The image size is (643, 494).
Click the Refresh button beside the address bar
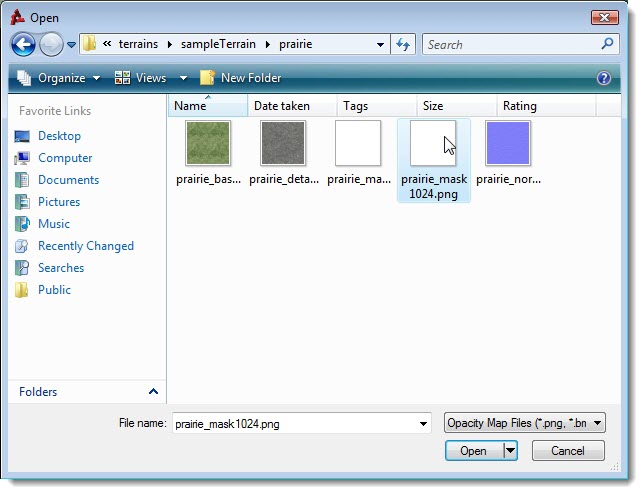[403, 44]
